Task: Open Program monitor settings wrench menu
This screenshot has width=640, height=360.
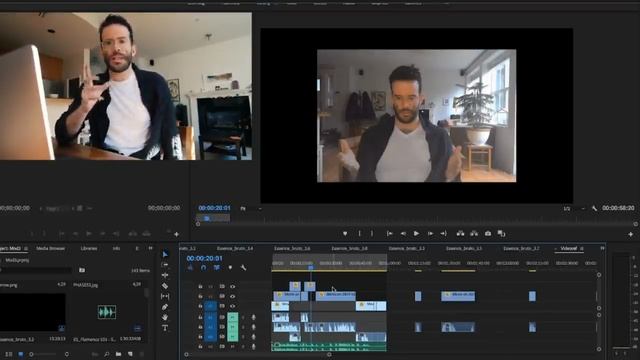Action: coord(594,209)
